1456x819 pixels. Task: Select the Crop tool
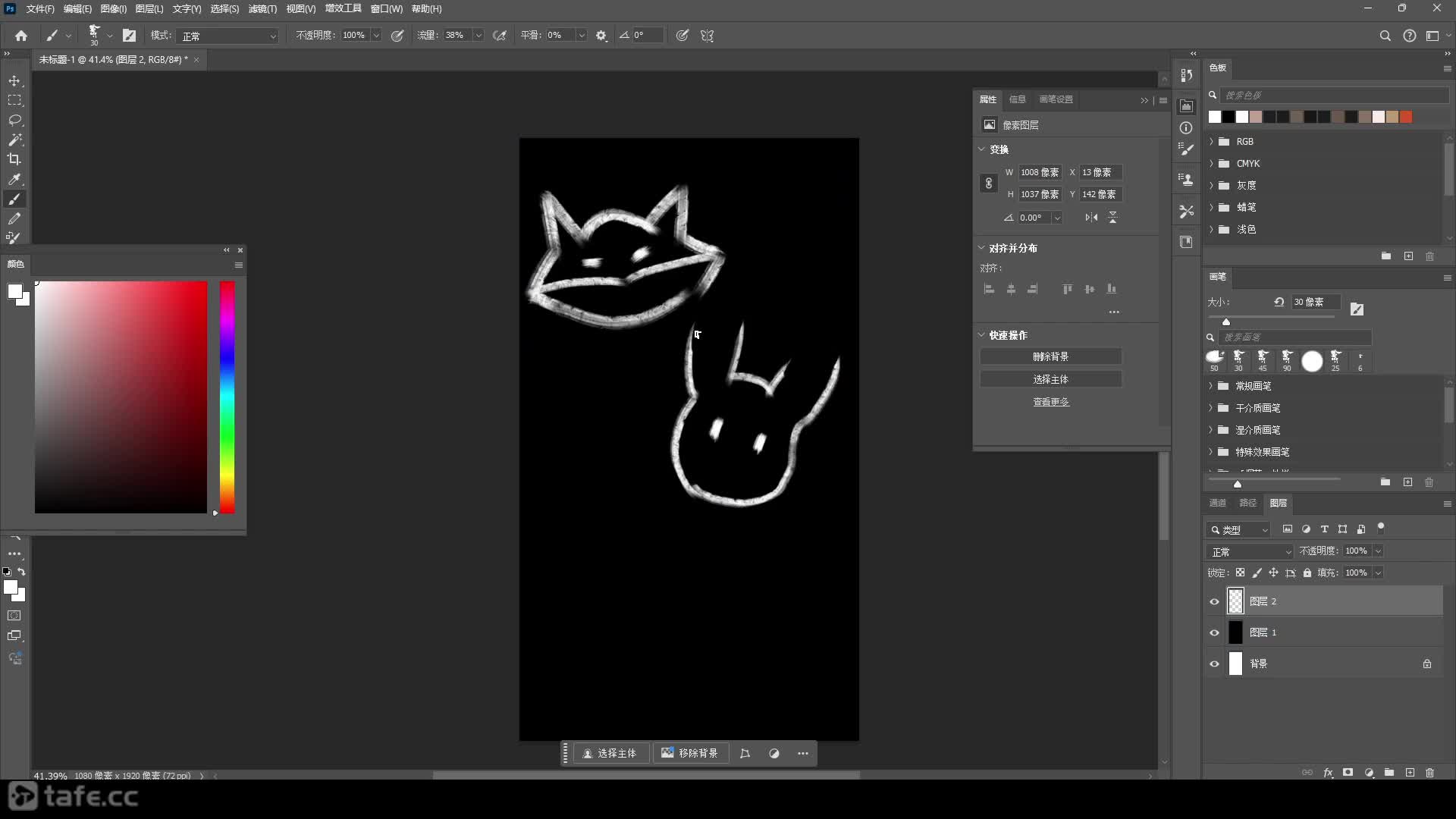pos(14,159)
